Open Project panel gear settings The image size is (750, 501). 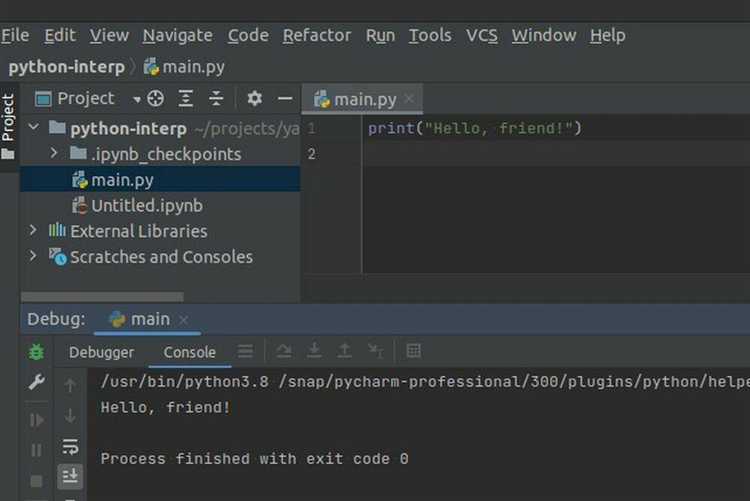pos(254,98)
